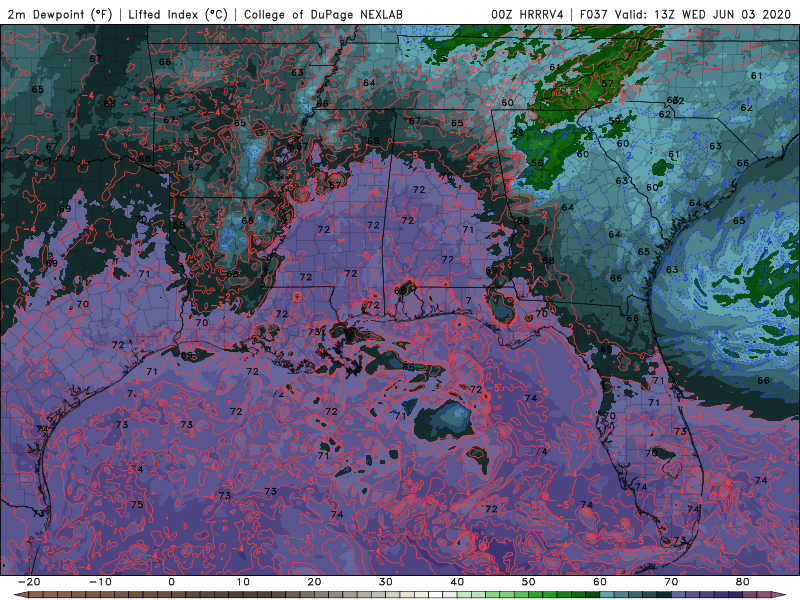
Task: Click the "F037" forecast hour text
Action: [595, 14]
